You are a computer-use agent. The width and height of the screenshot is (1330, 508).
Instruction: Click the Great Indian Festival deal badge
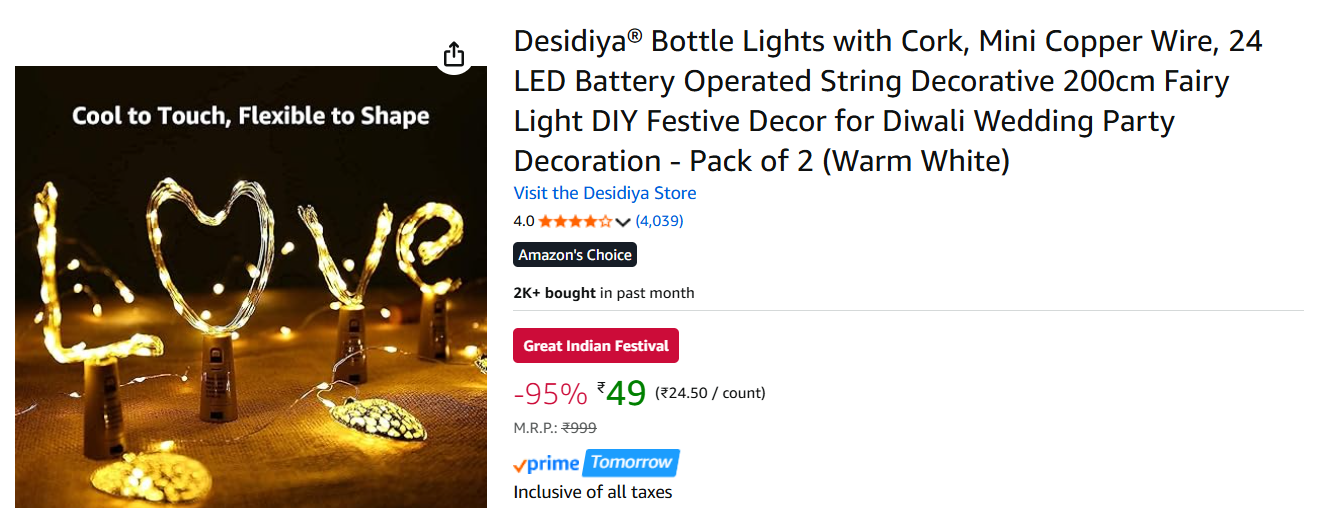pyautogui.click(x=596, y=346)
